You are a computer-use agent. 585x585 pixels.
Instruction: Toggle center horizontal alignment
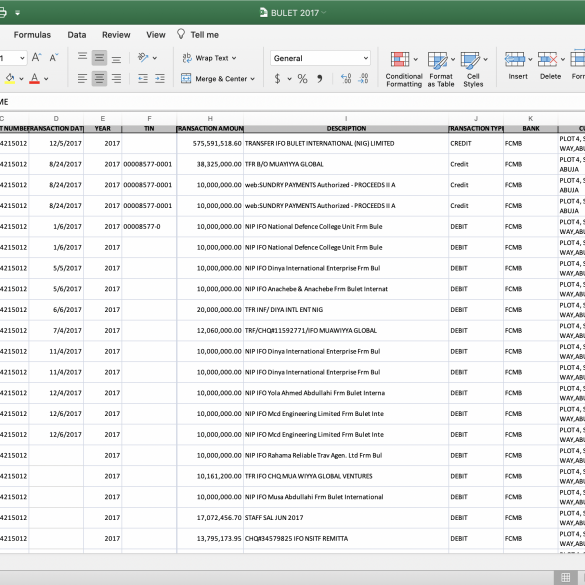click(x=99, y=78)
